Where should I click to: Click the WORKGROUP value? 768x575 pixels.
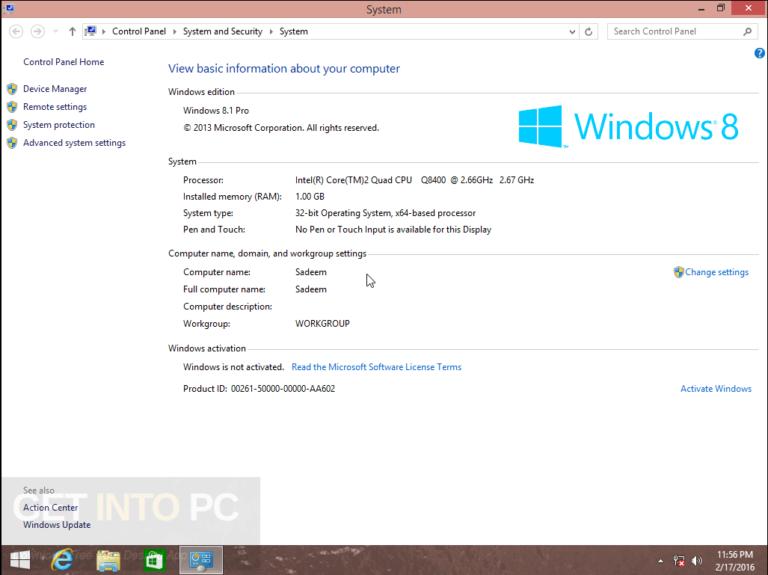click(322, 324)
